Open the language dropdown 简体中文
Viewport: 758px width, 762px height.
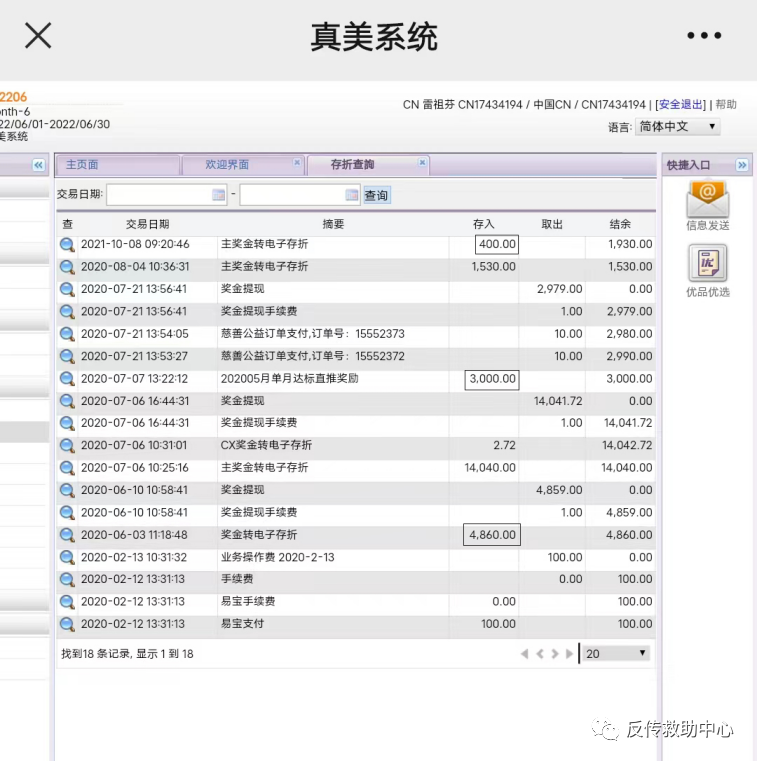pyautogui.click(x=678, y=127)
